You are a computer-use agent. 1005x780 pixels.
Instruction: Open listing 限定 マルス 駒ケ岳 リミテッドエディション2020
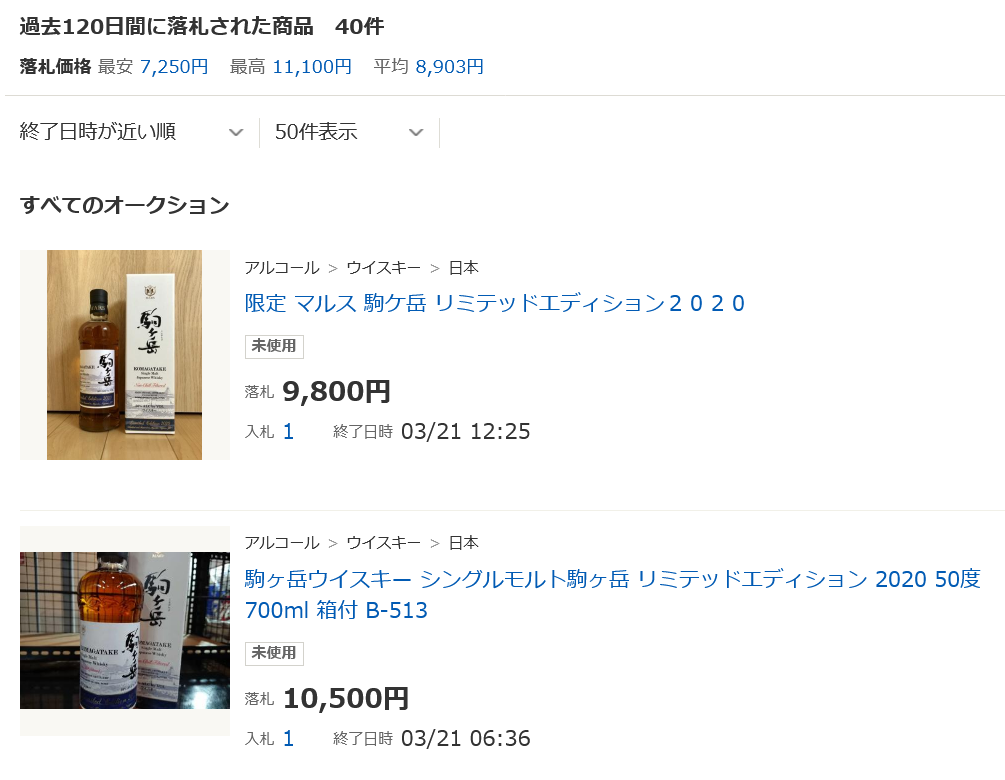point(494,303)
